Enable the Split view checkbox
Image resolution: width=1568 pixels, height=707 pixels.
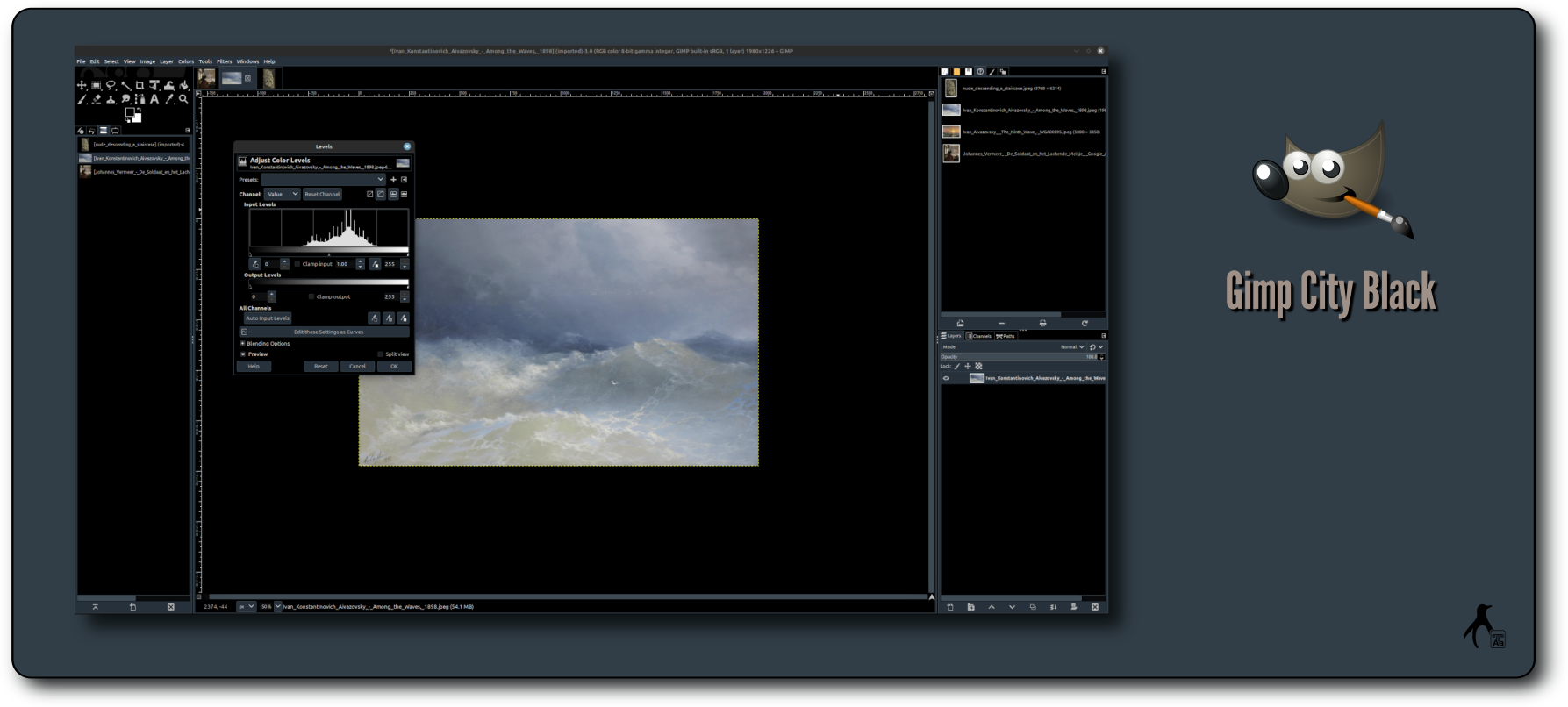click(x=381, y=354)
